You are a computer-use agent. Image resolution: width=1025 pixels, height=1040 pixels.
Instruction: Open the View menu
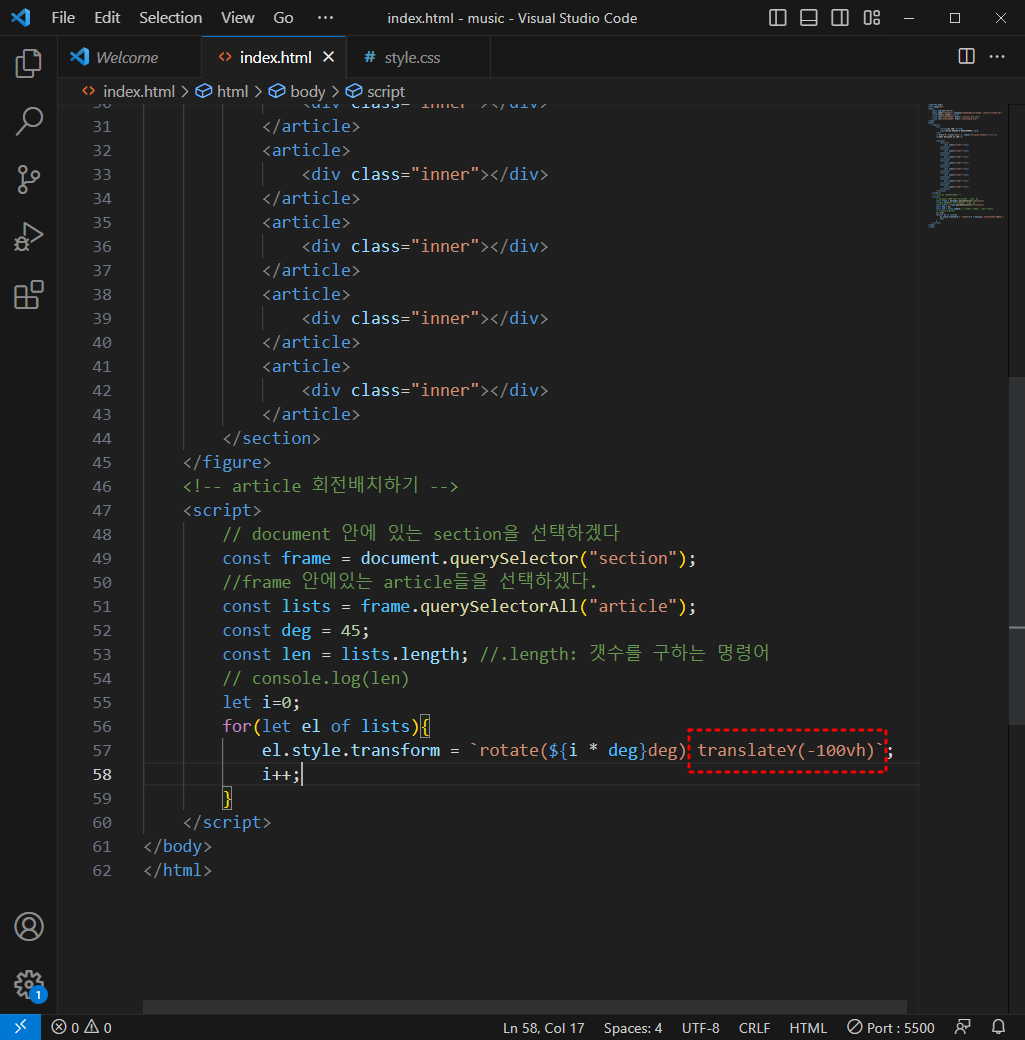pyautogui.click(x=238, y=18)
